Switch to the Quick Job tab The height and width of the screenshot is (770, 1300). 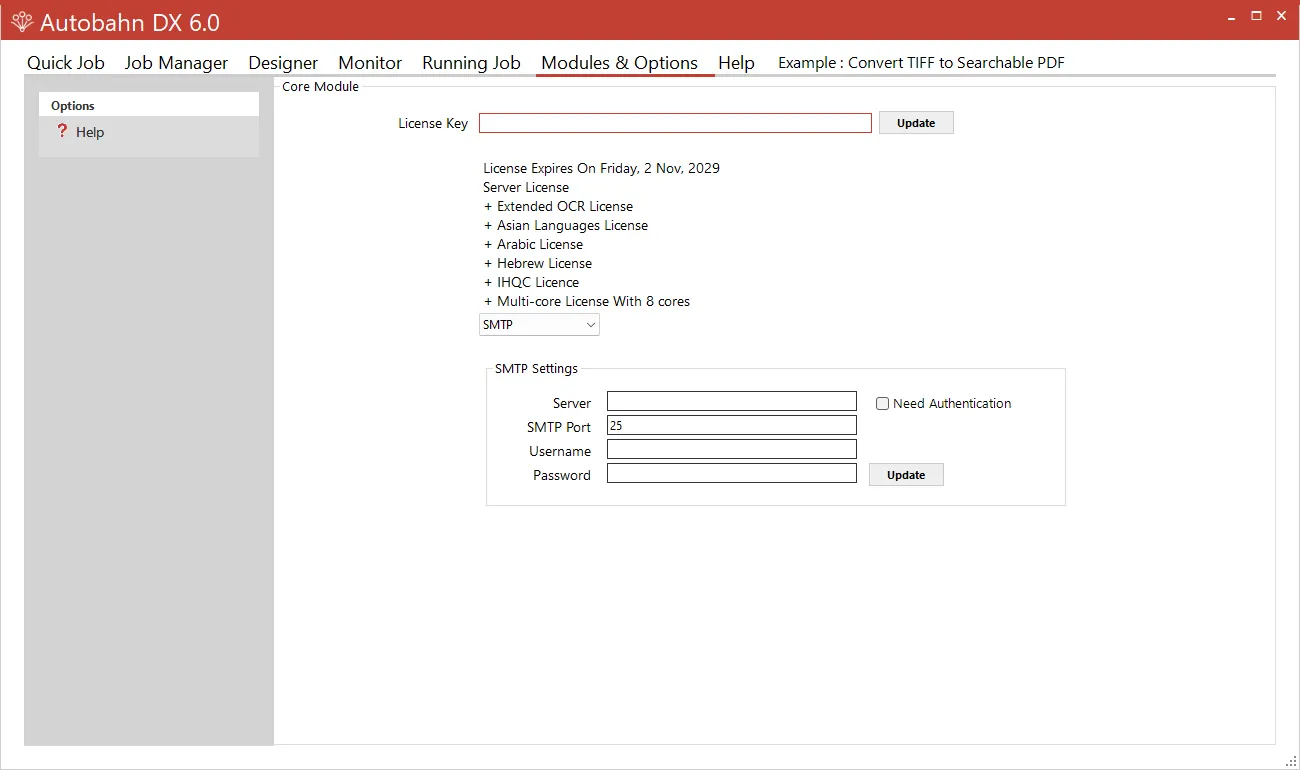pos(65,62)
